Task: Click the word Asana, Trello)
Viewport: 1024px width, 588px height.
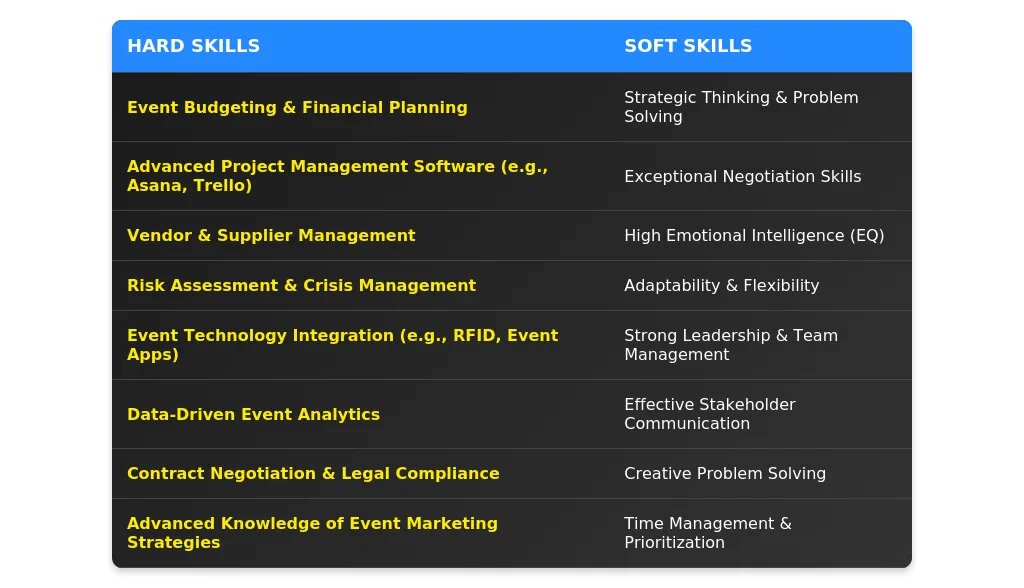Action: 189,186
